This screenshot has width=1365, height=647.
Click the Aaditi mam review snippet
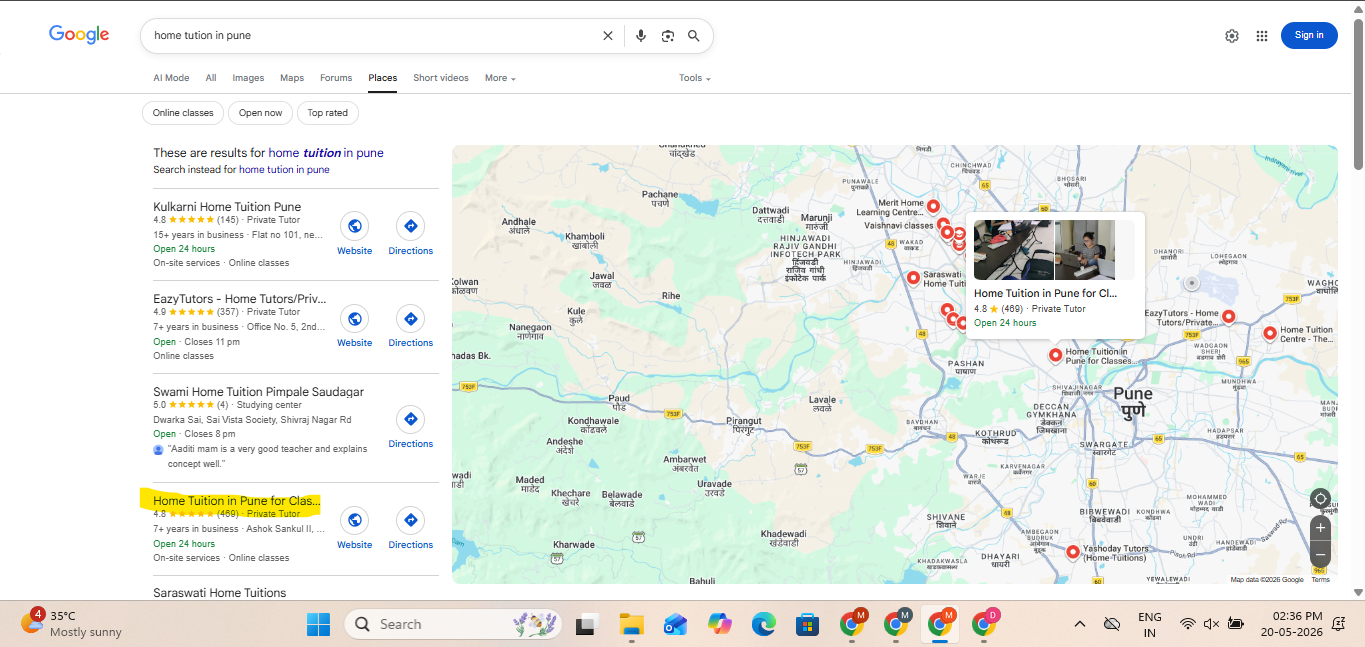pos(268,456)
